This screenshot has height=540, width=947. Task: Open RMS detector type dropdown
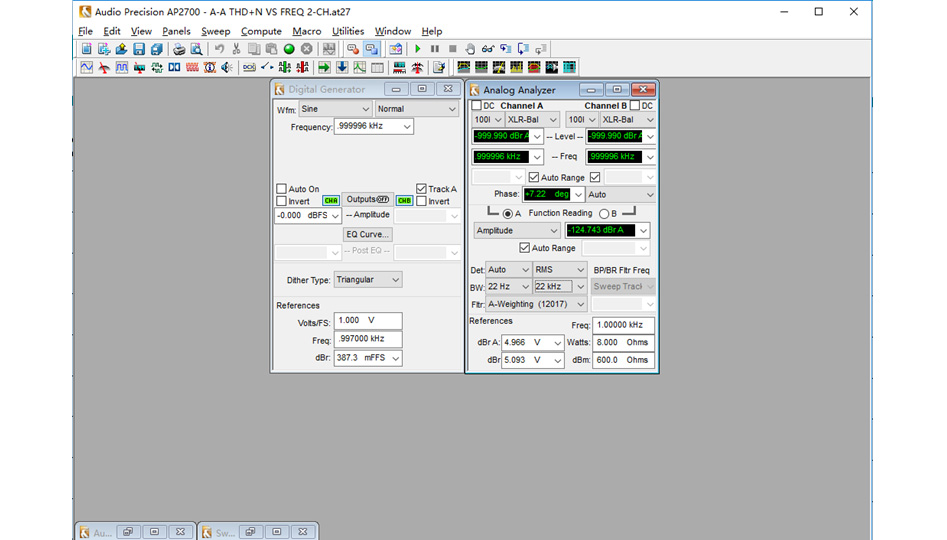click(560, 269)
